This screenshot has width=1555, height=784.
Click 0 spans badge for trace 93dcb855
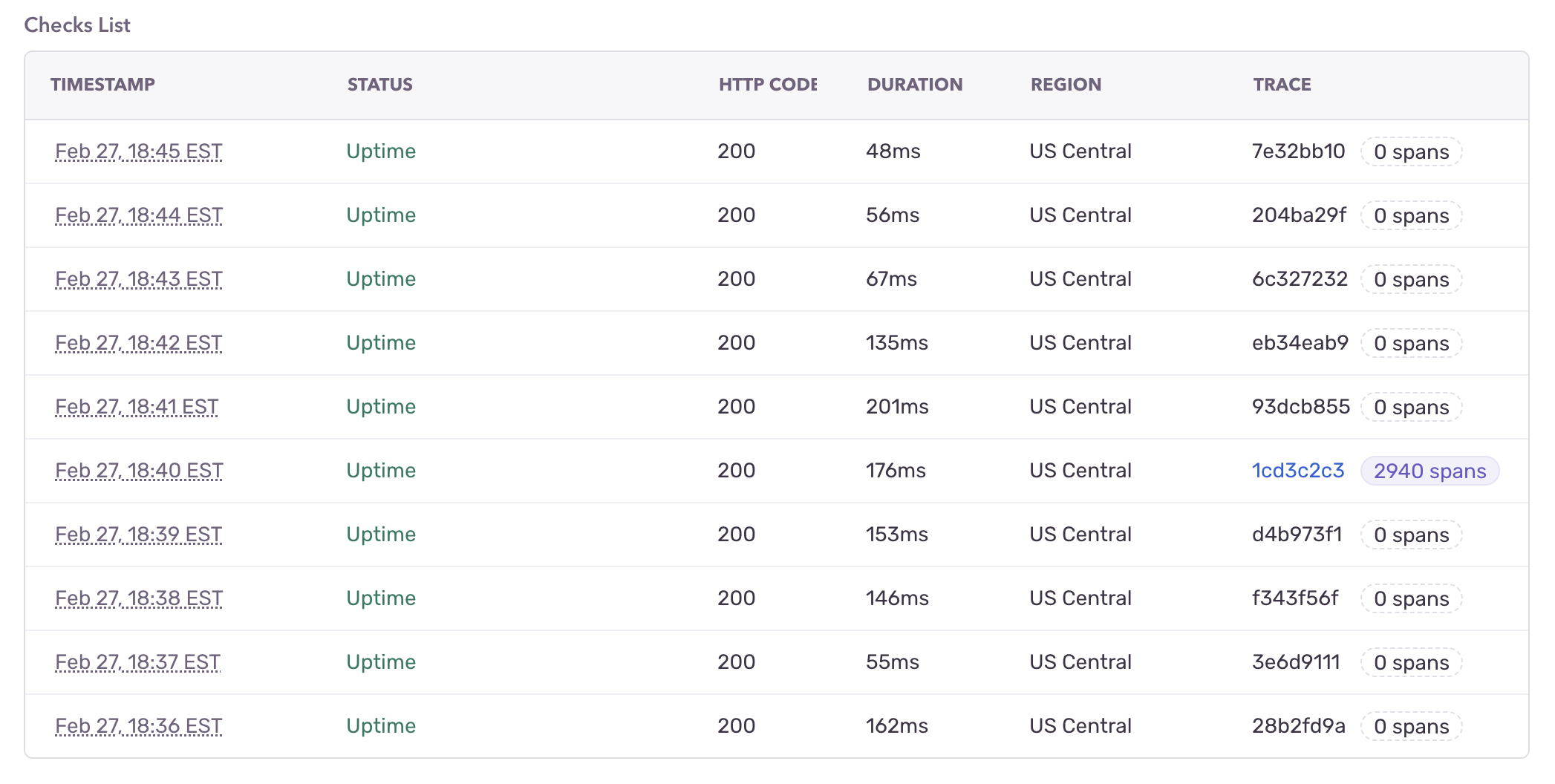(x=1411, y=407)
